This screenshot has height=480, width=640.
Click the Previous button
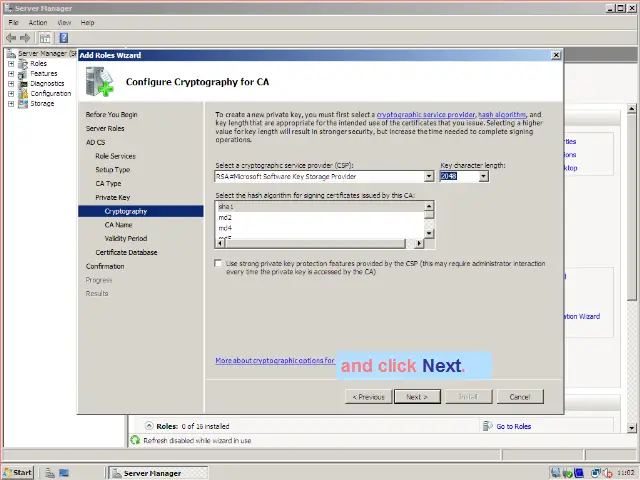[x=369, y=397]
